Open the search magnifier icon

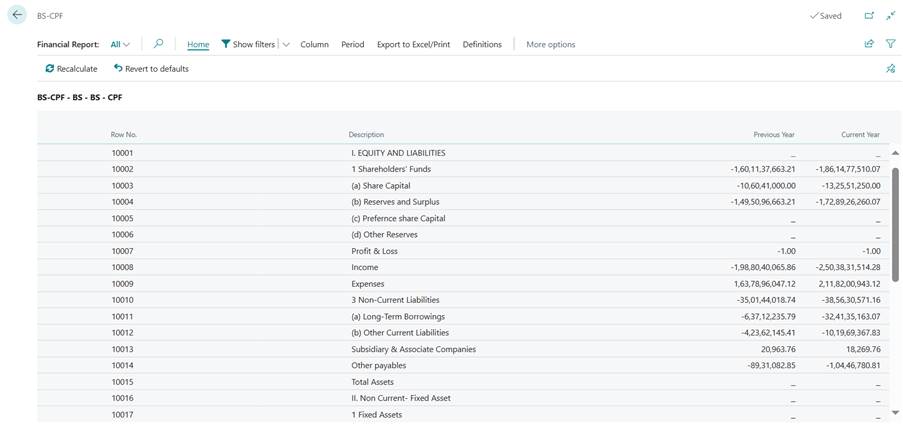pyautogui.click(x=158, y=44)
